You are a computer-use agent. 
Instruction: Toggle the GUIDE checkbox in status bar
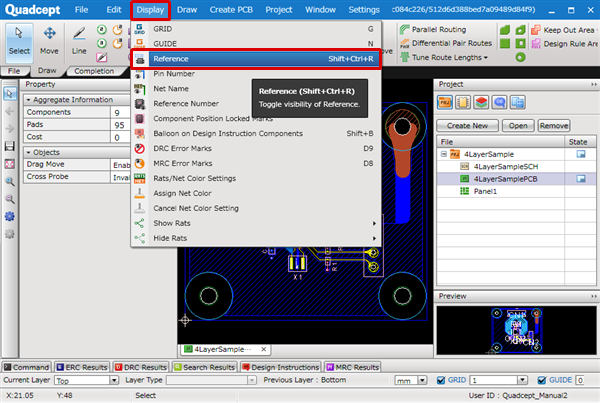coord(541,380)
